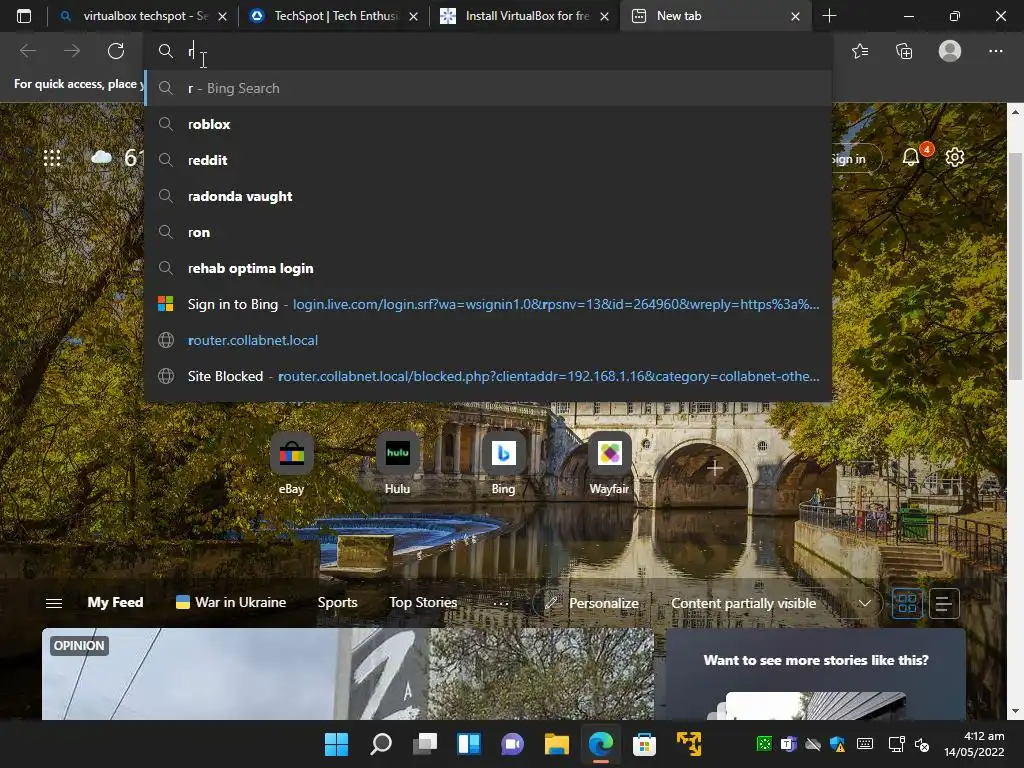Open the Windows Start menu
1024x768 pixels.
(x=336, y=743)
